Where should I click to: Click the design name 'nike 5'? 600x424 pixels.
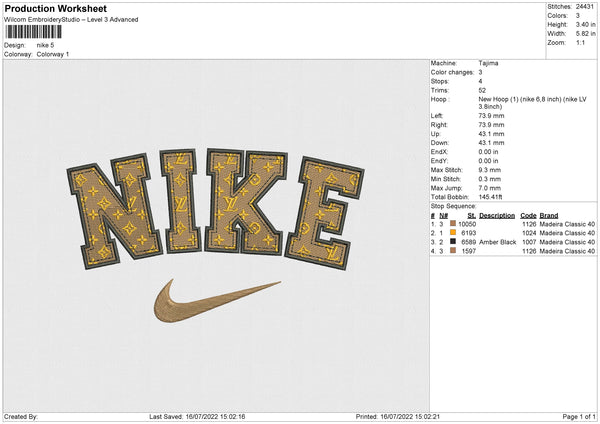pos(45,45)
